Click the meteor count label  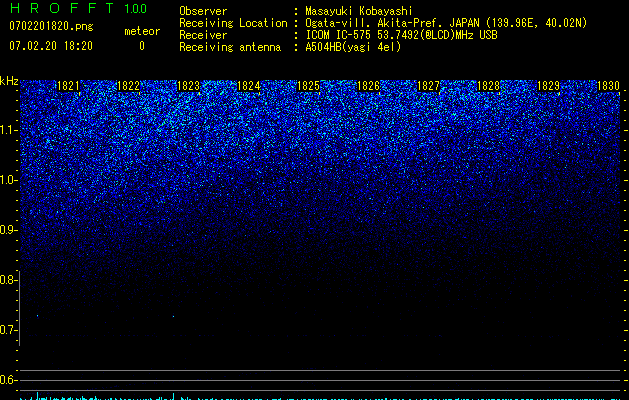point(142,31)
